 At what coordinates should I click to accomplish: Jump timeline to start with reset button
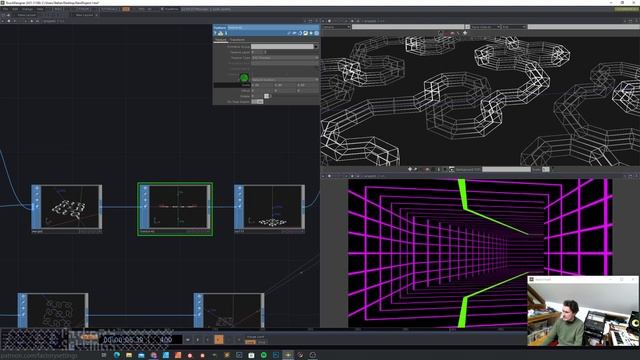click(x=188, y=340)
